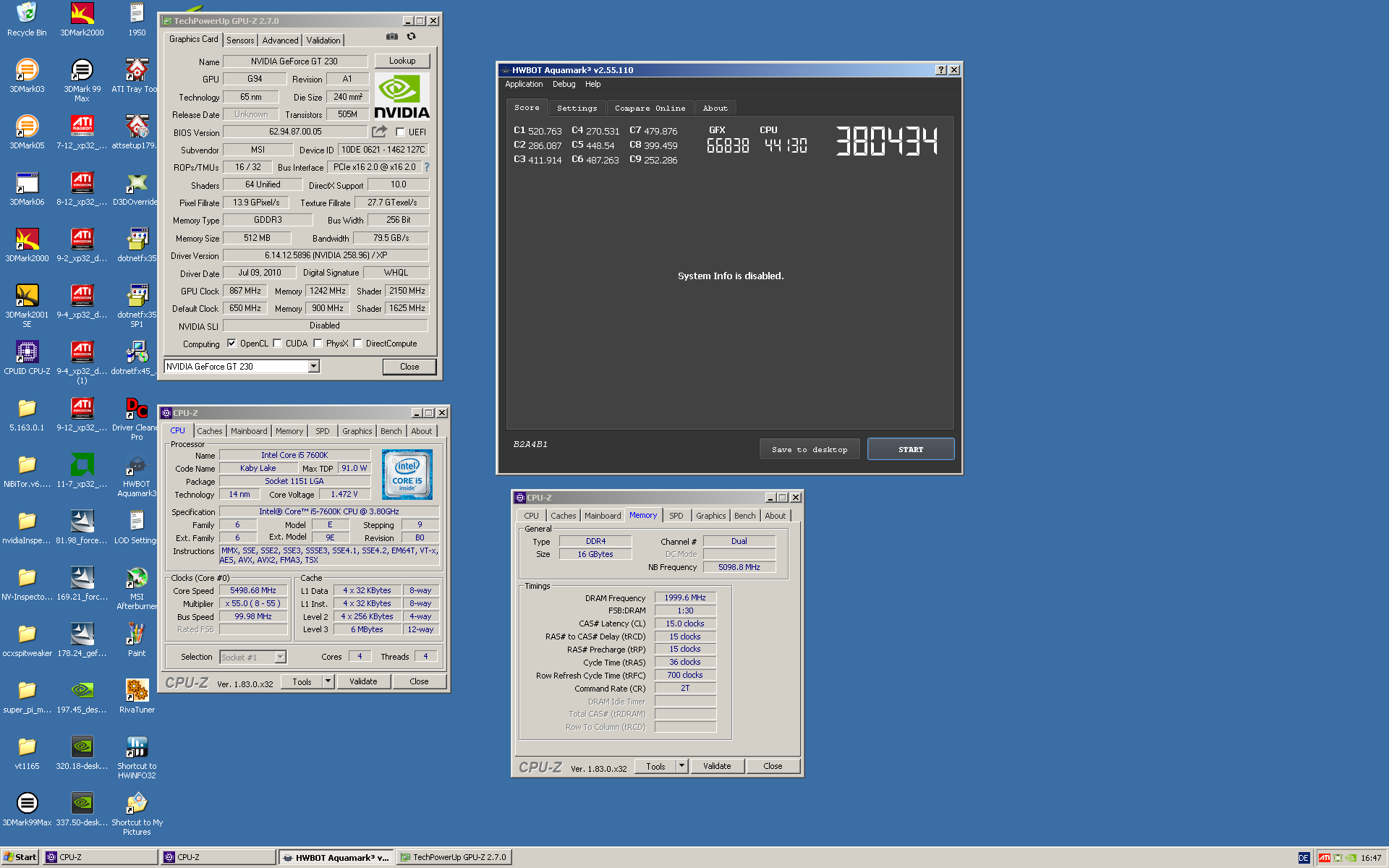The height and width of the screenshot is (868, 1389).
Task: Open Shortcut to HWiNFO32 icon
Action: point(136,757)
